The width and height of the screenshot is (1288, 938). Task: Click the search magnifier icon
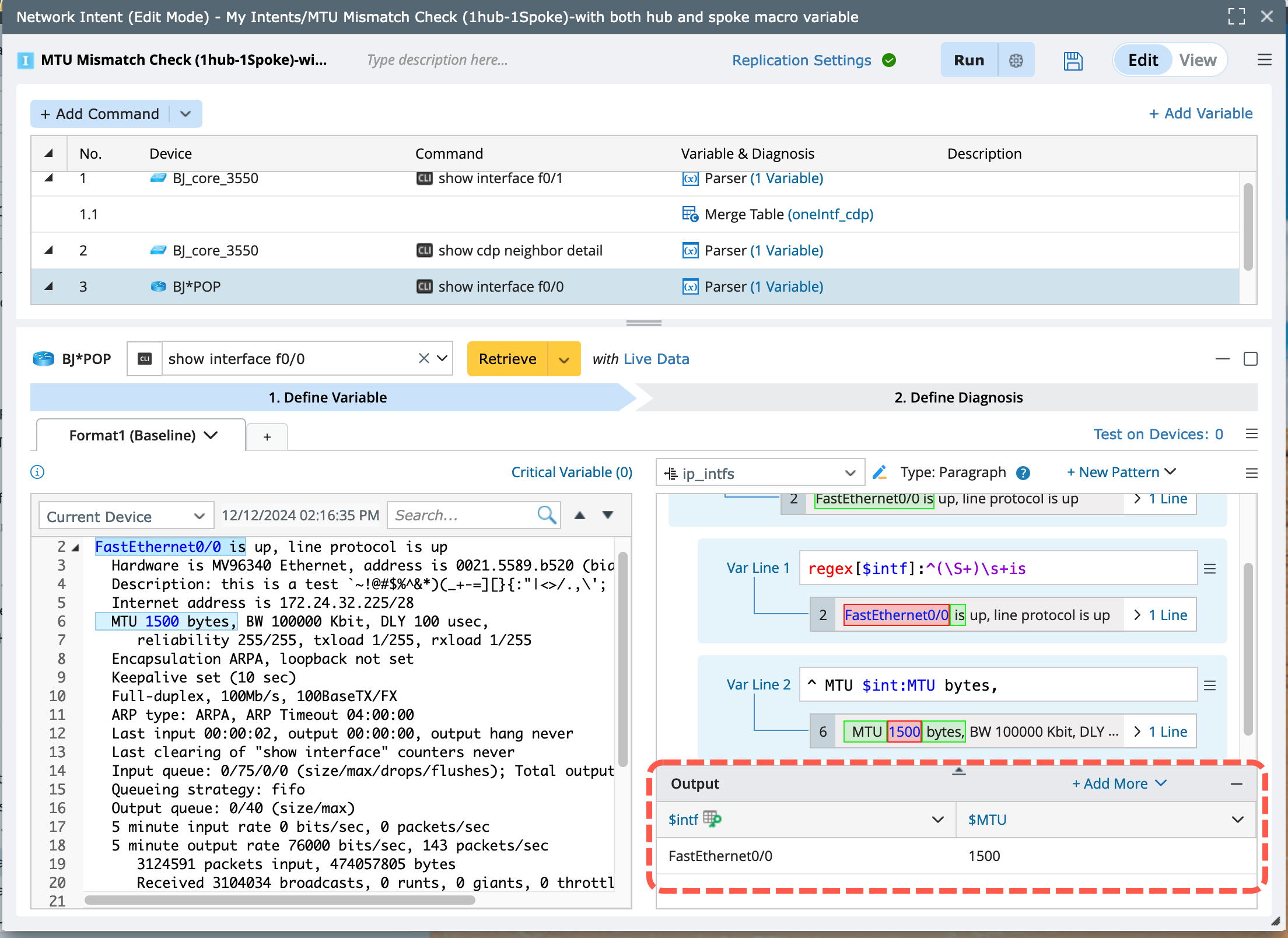[547, 515]
